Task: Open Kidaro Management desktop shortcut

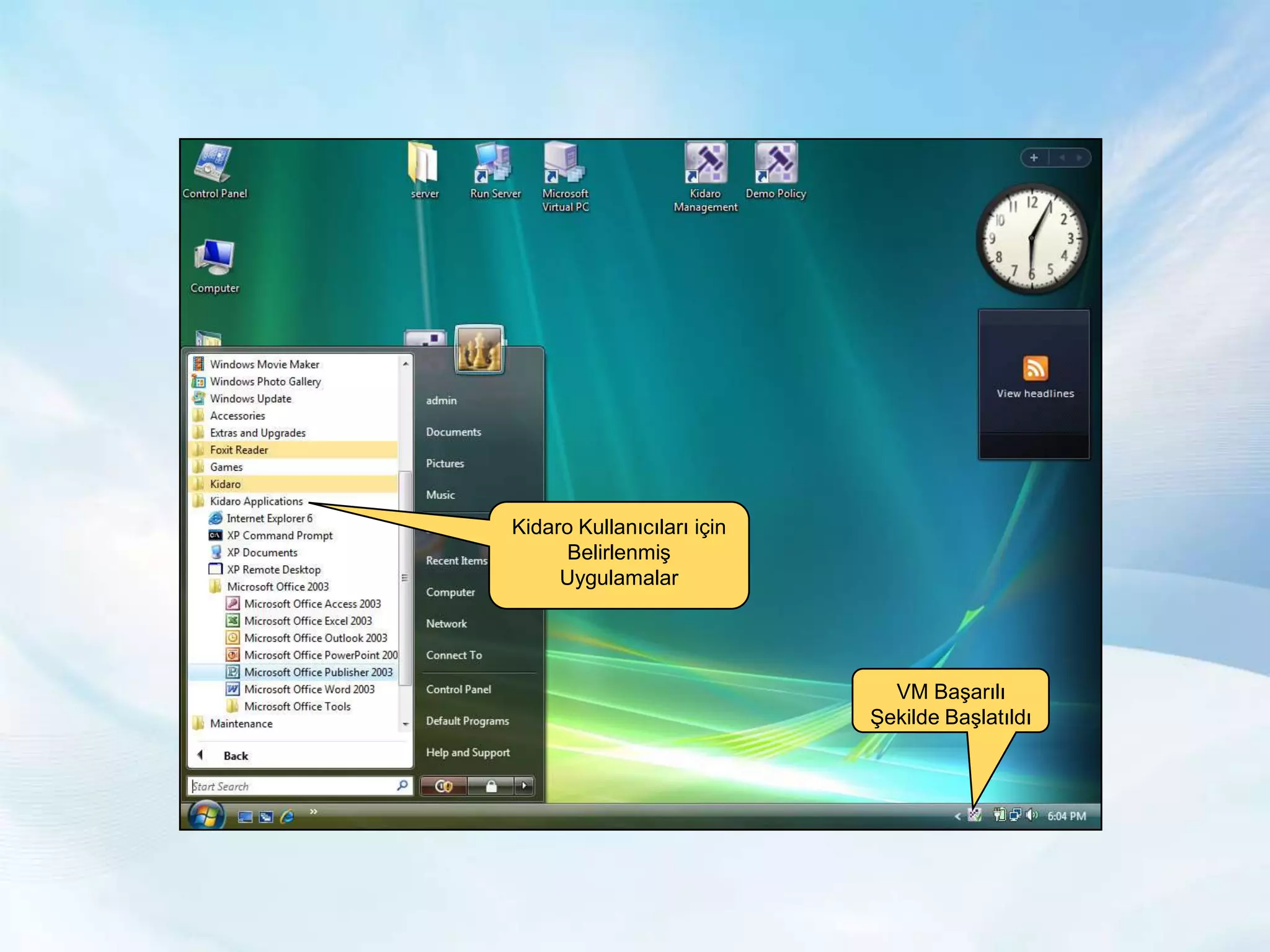Action: pyautogui.click(x=706, y=178)
